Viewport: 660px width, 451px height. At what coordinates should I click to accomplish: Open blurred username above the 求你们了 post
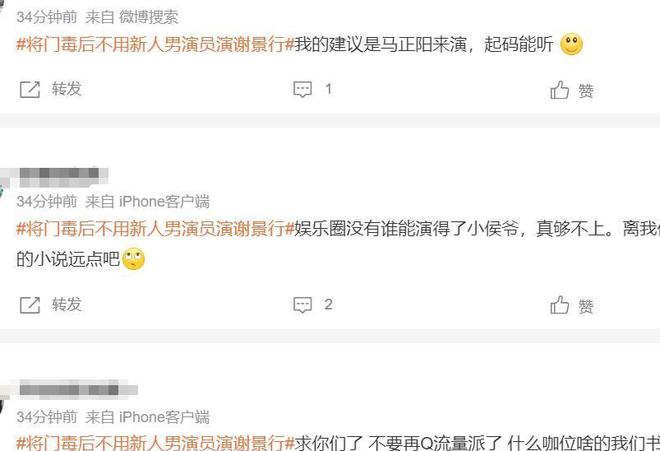click(x=78, y=390)
